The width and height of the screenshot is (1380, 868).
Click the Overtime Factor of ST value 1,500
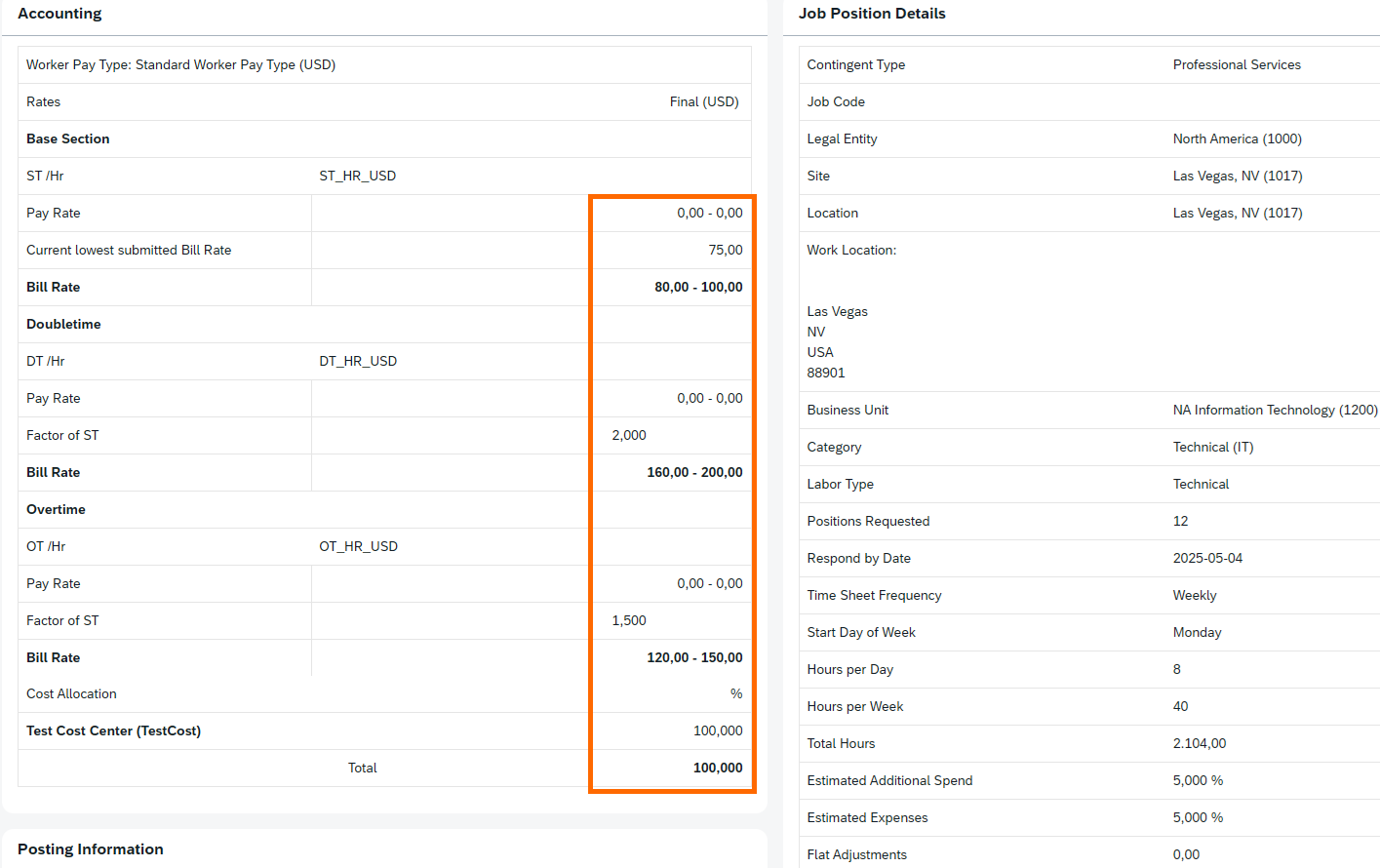[629, 620]
